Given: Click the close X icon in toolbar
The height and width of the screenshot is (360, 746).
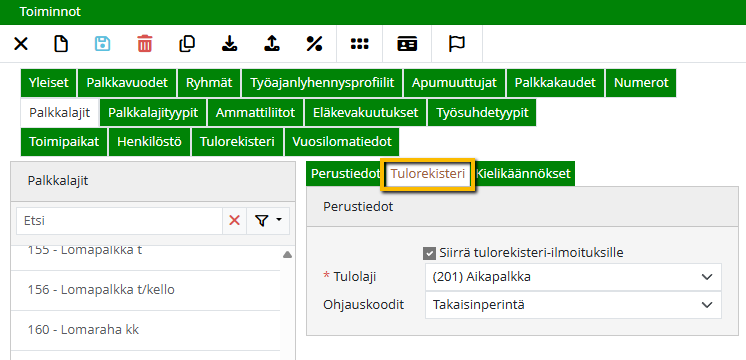Looking at the screenshot, I should click(20, 44).
